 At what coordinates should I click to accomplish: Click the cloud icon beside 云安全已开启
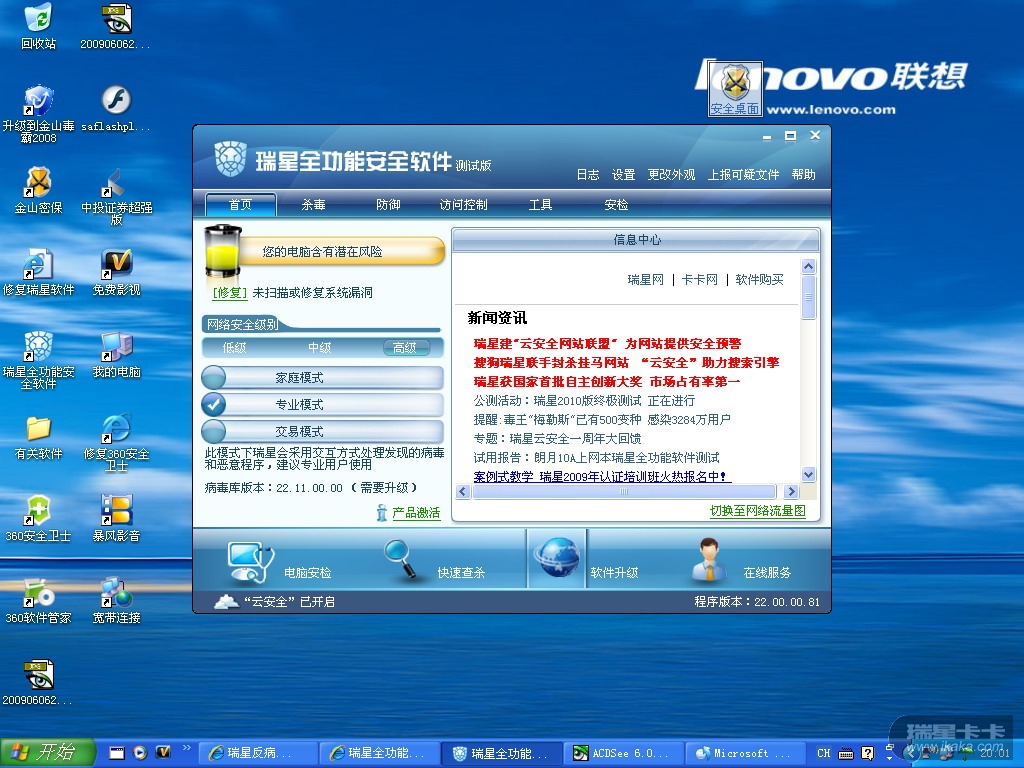[227, 601]
